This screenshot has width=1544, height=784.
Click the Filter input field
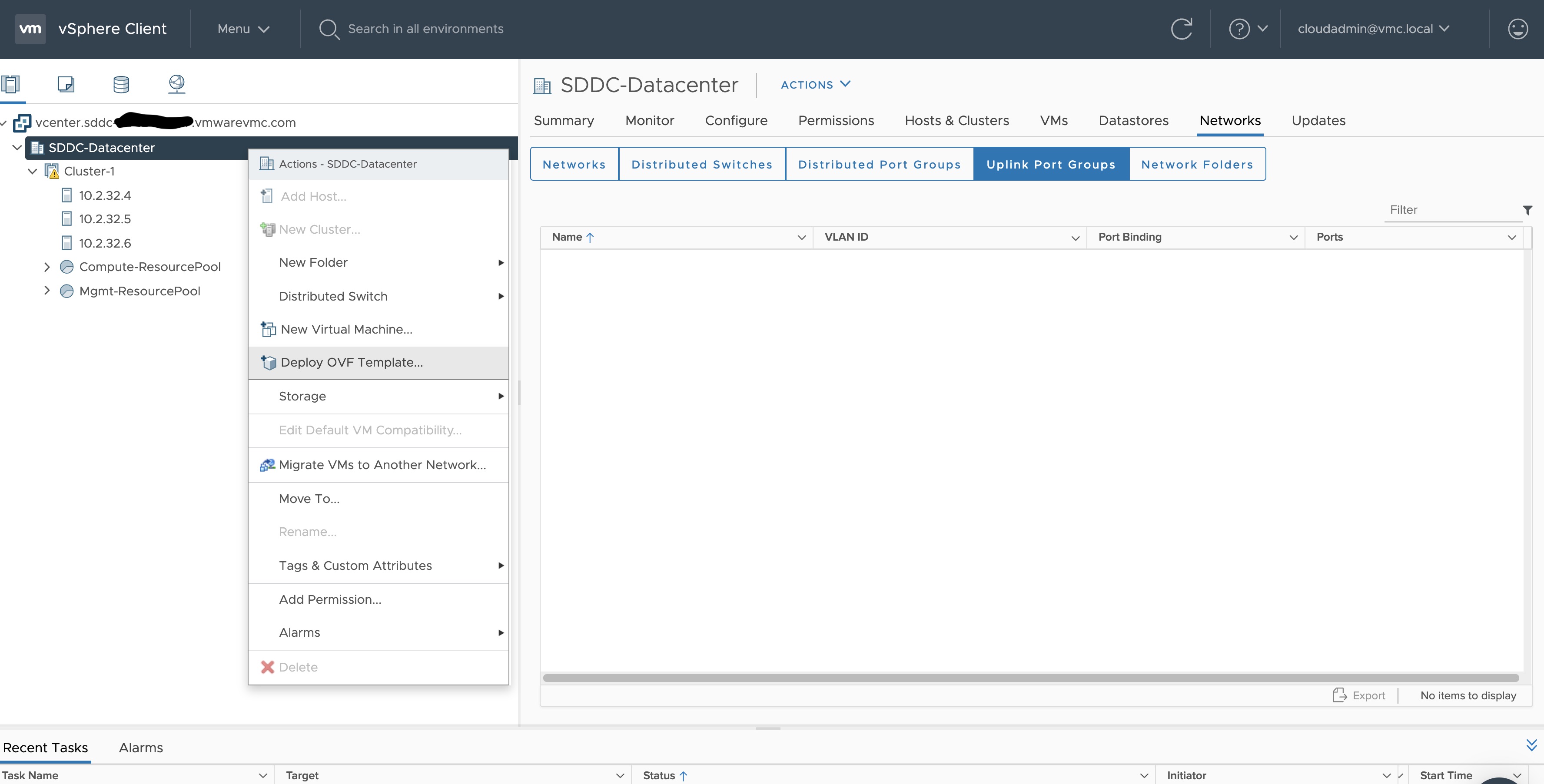coord(1451,210)
